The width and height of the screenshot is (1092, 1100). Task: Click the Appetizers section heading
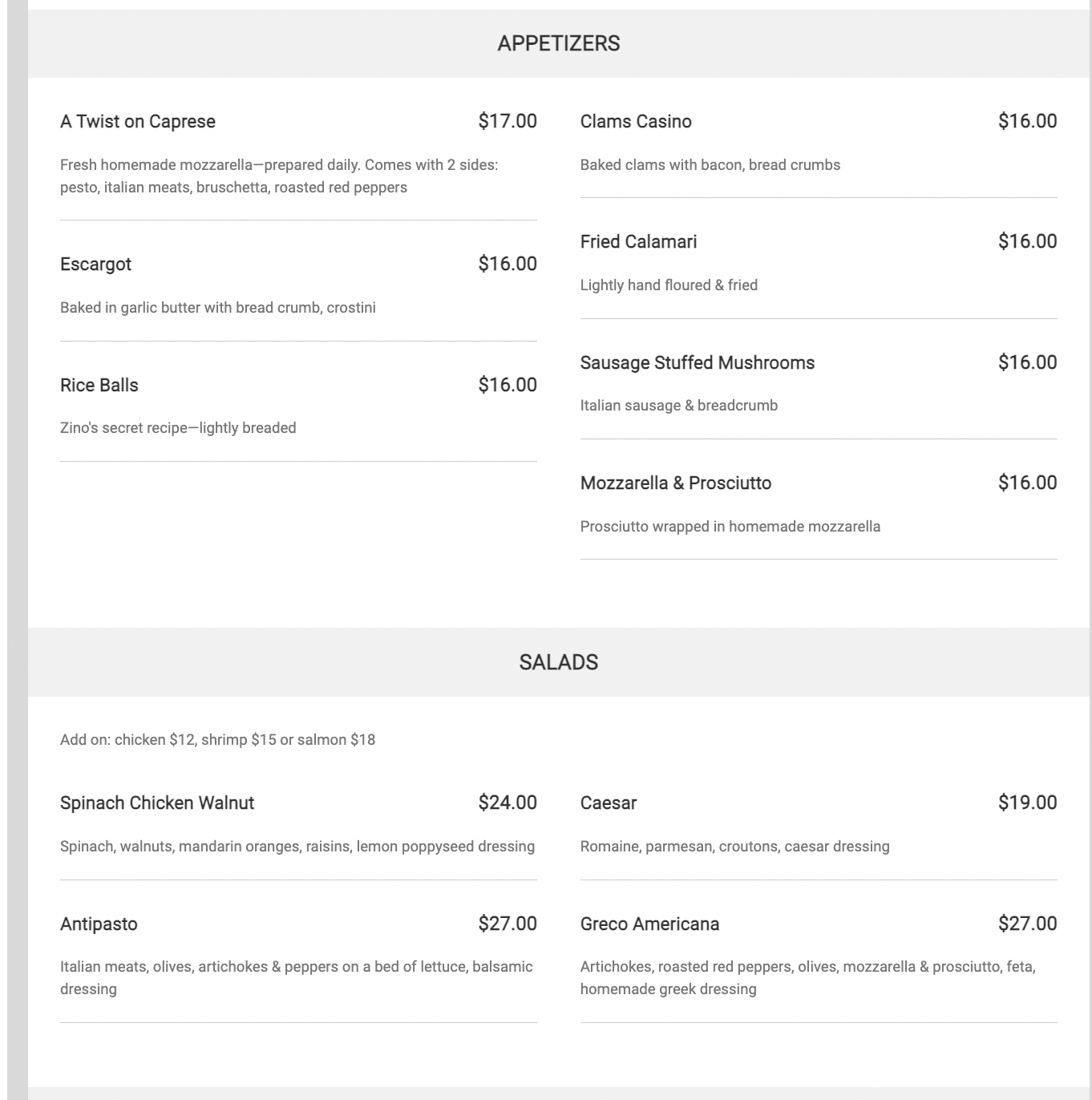click(x=558, y=43)
